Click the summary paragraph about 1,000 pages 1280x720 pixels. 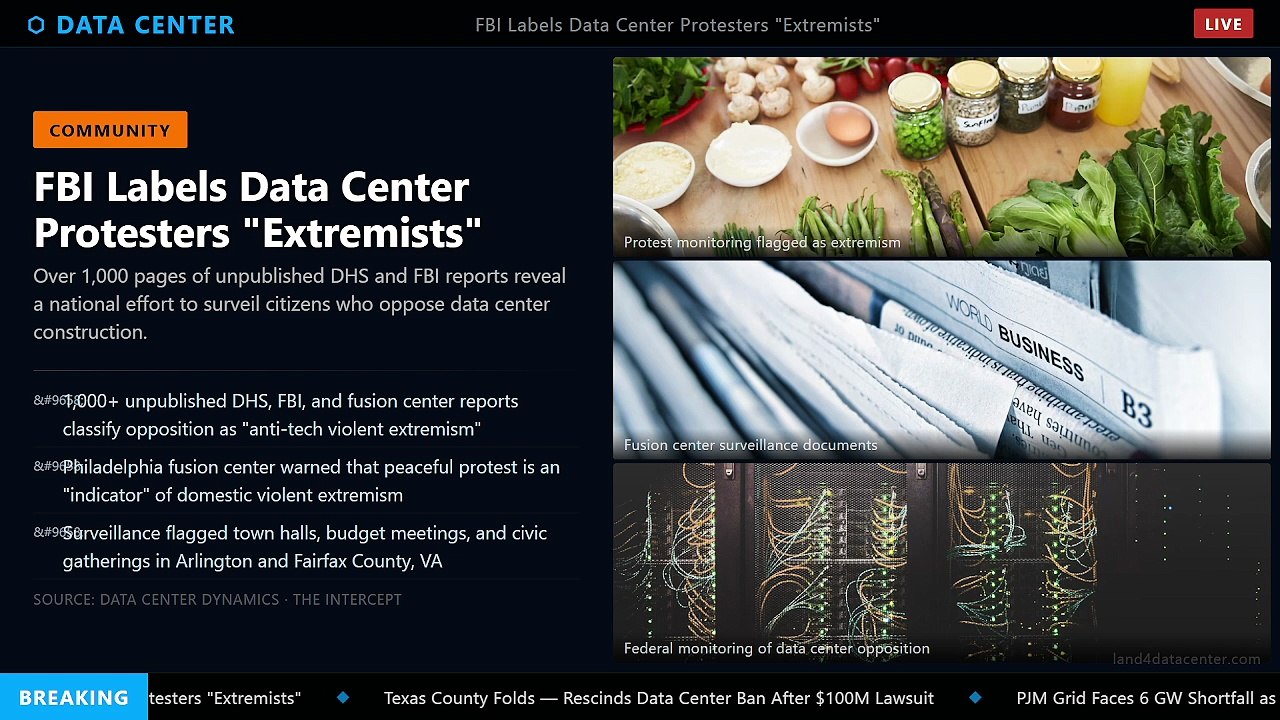pos(300,304)
